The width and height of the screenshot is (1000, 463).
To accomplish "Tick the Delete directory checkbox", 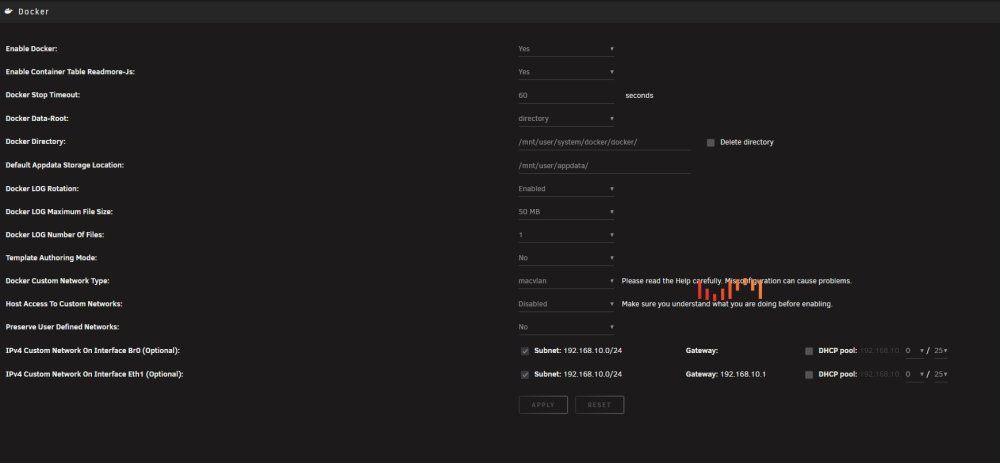I will click(710, 142).
